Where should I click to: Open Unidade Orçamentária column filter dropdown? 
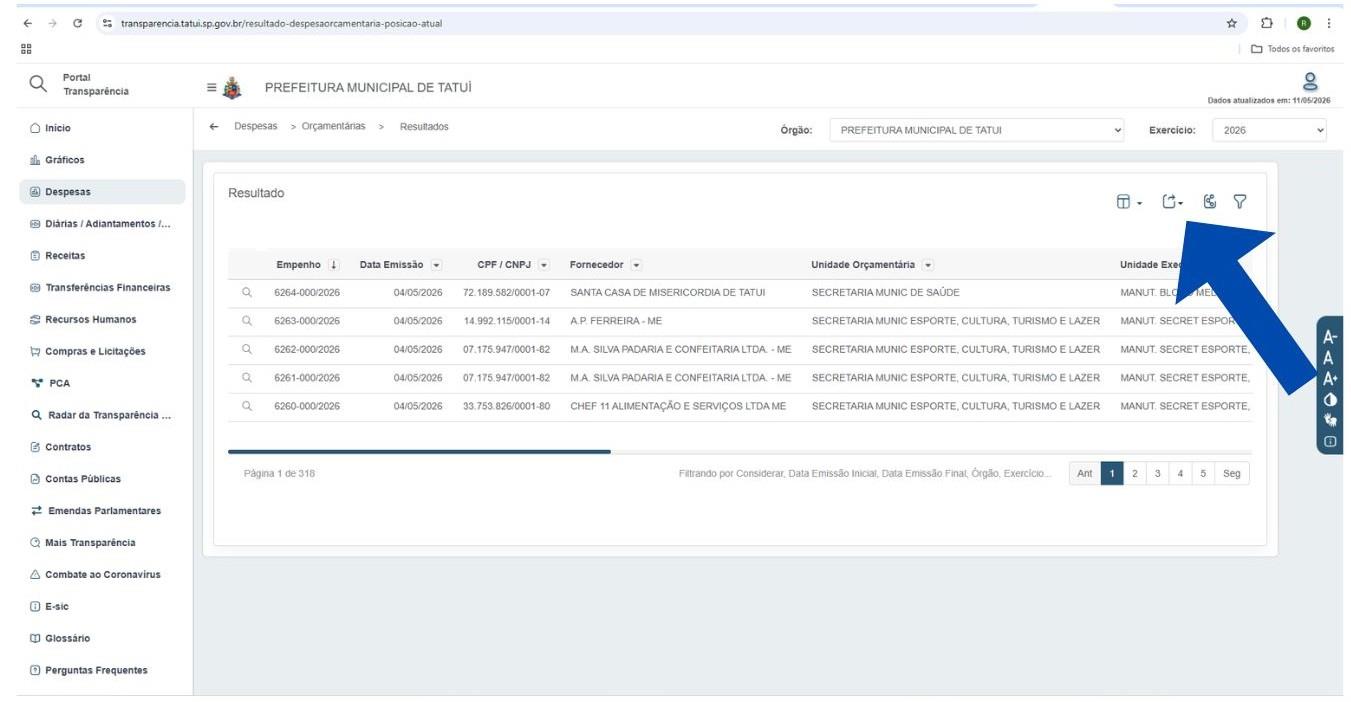[x=928, y=265]
